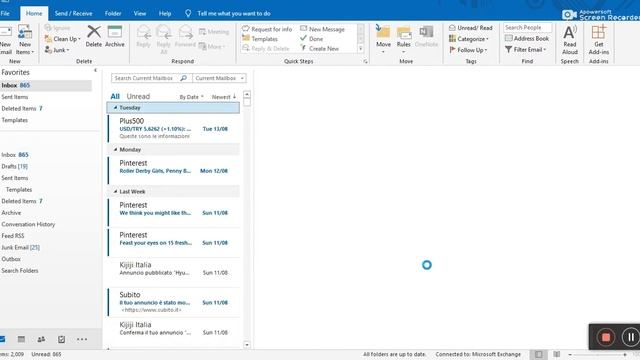Collapse the Last Week group

[x=116, y=191]
